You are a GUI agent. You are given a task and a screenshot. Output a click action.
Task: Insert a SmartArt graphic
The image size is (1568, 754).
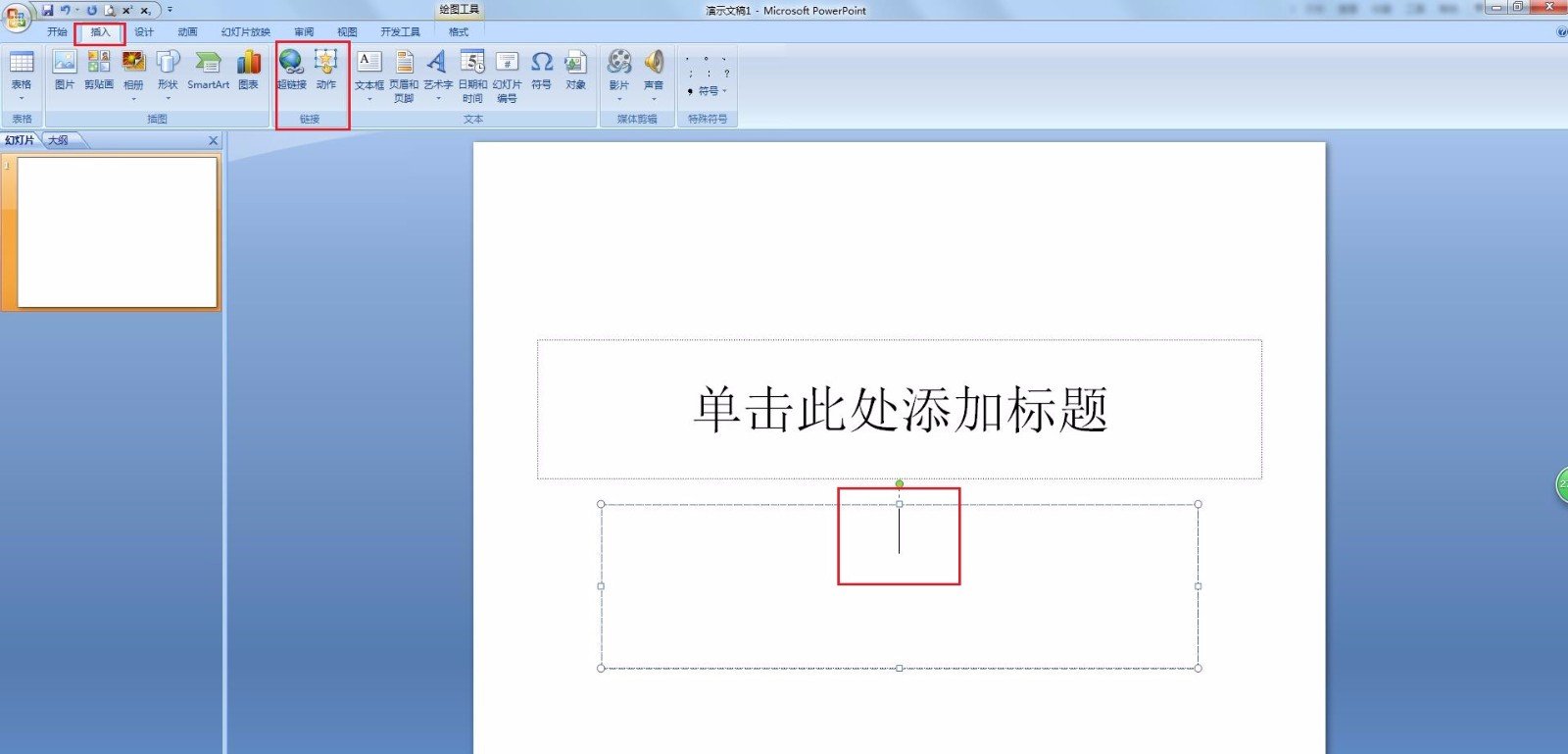click(208, 70)
